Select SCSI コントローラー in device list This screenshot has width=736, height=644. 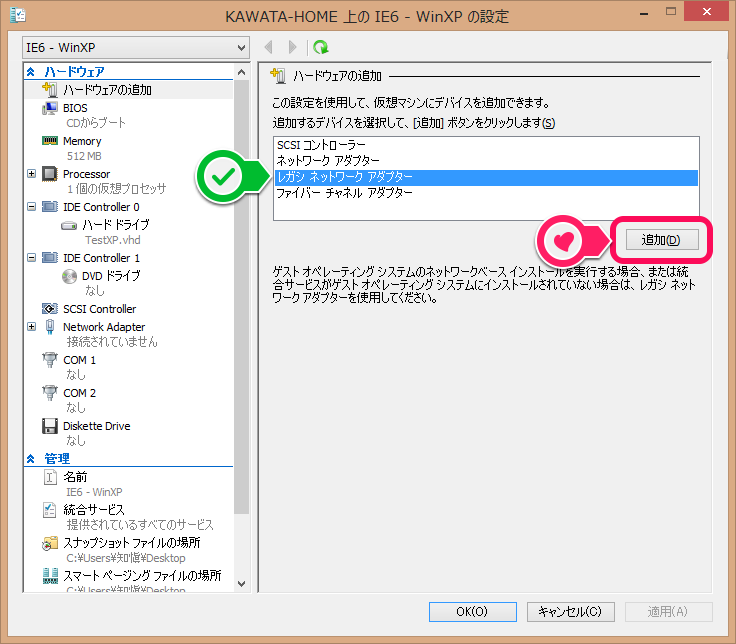point(486,145)
